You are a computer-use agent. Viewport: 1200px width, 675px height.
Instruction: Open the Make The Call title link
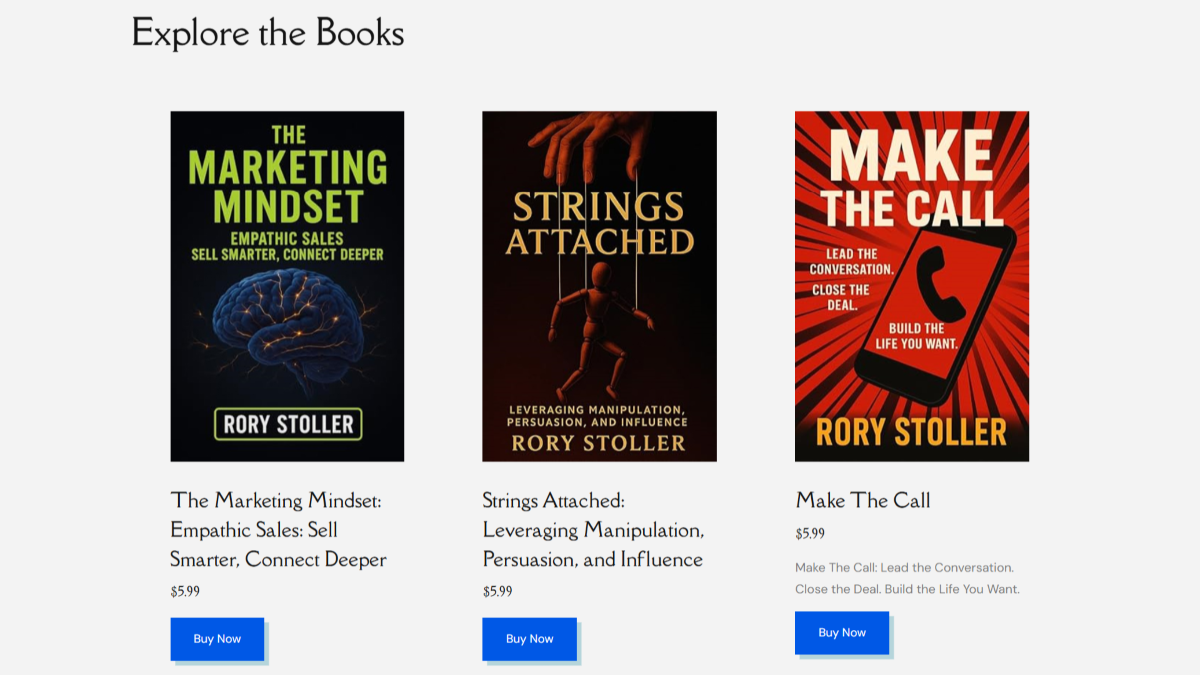coord(862,500)
